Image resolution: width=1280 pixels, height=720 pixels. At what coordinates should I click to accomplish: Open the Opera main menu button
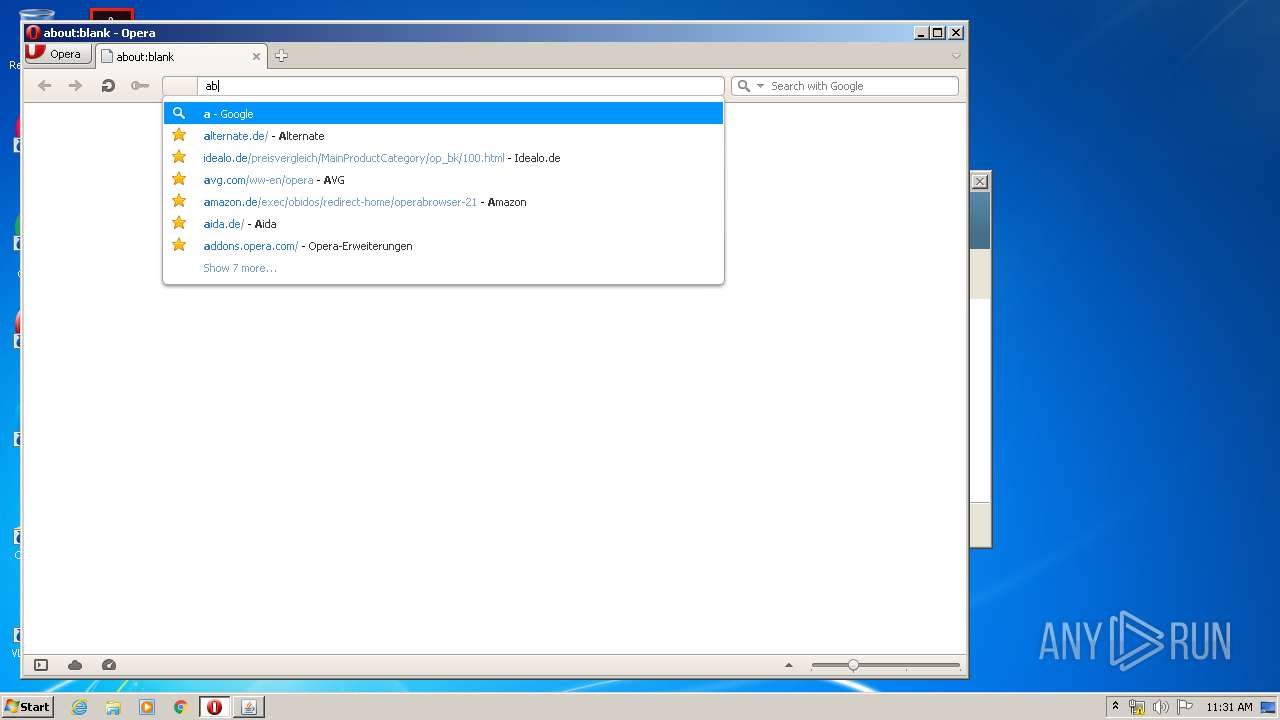(x=58, y=54)
